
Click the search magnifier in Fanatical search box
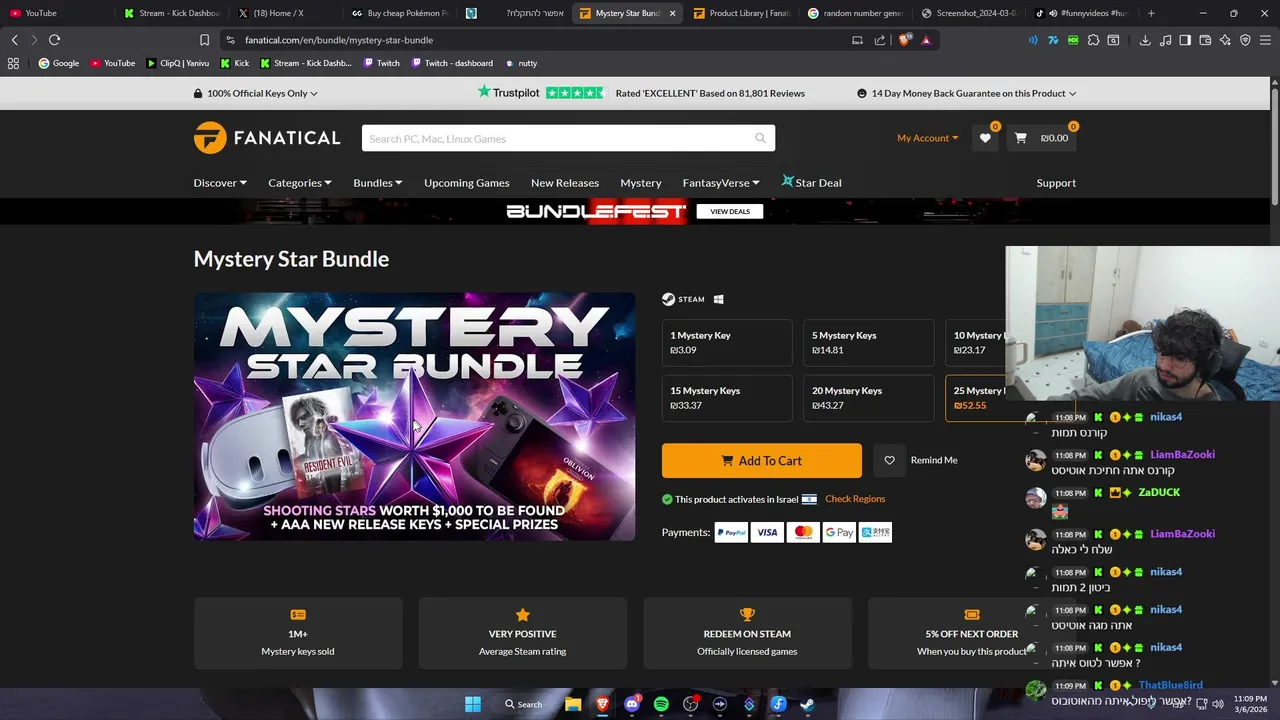761,138
